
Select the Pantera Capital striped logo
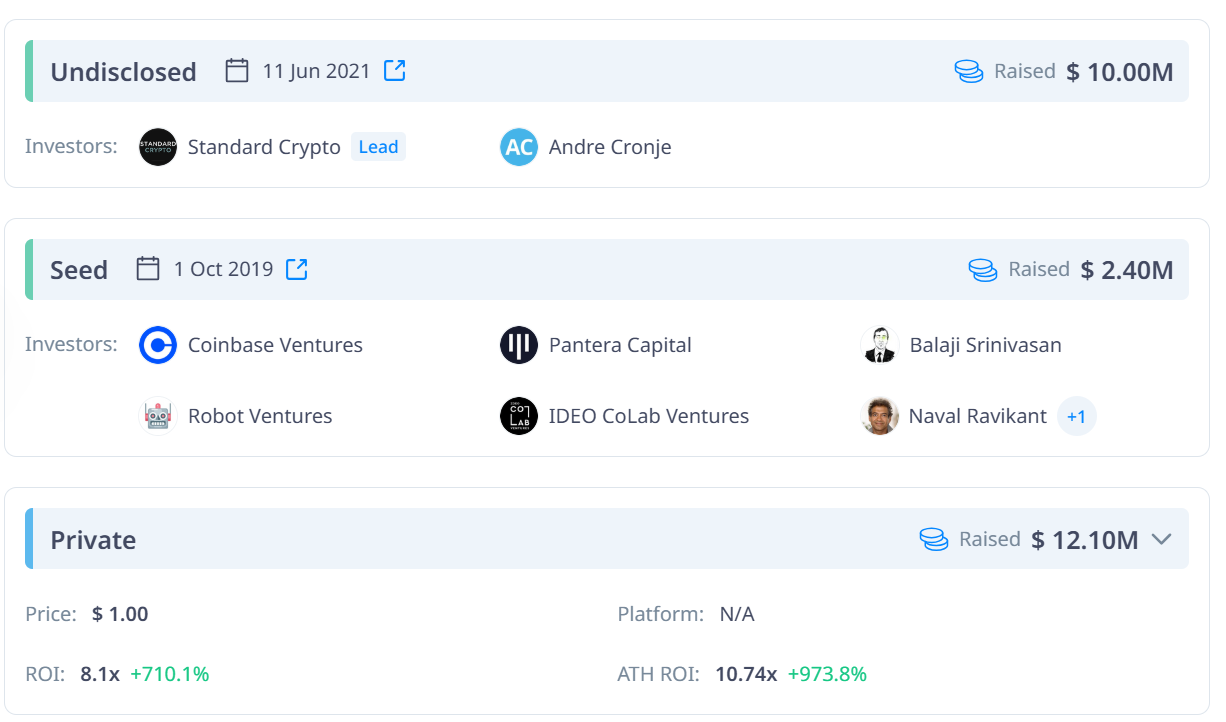point(518,344)
